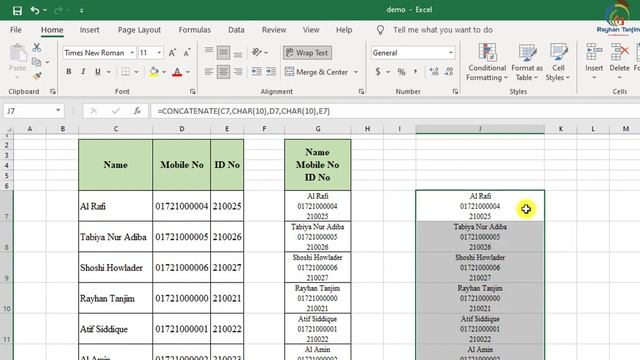Screen dimensions: 640x360
Task: Decrease the cell indent
Action: pyautogui.click(x=256, y=72)
